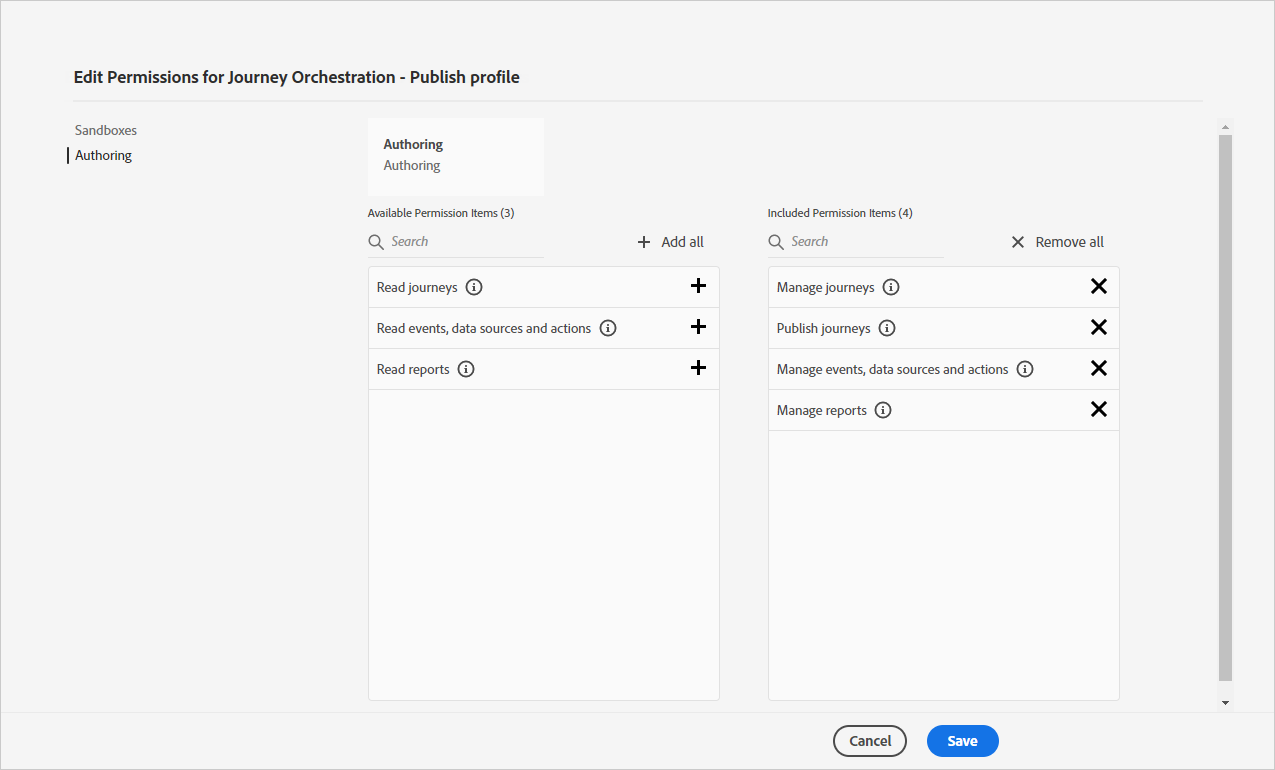Open info icon beside Publish journeys

click(x=887, y=328)
